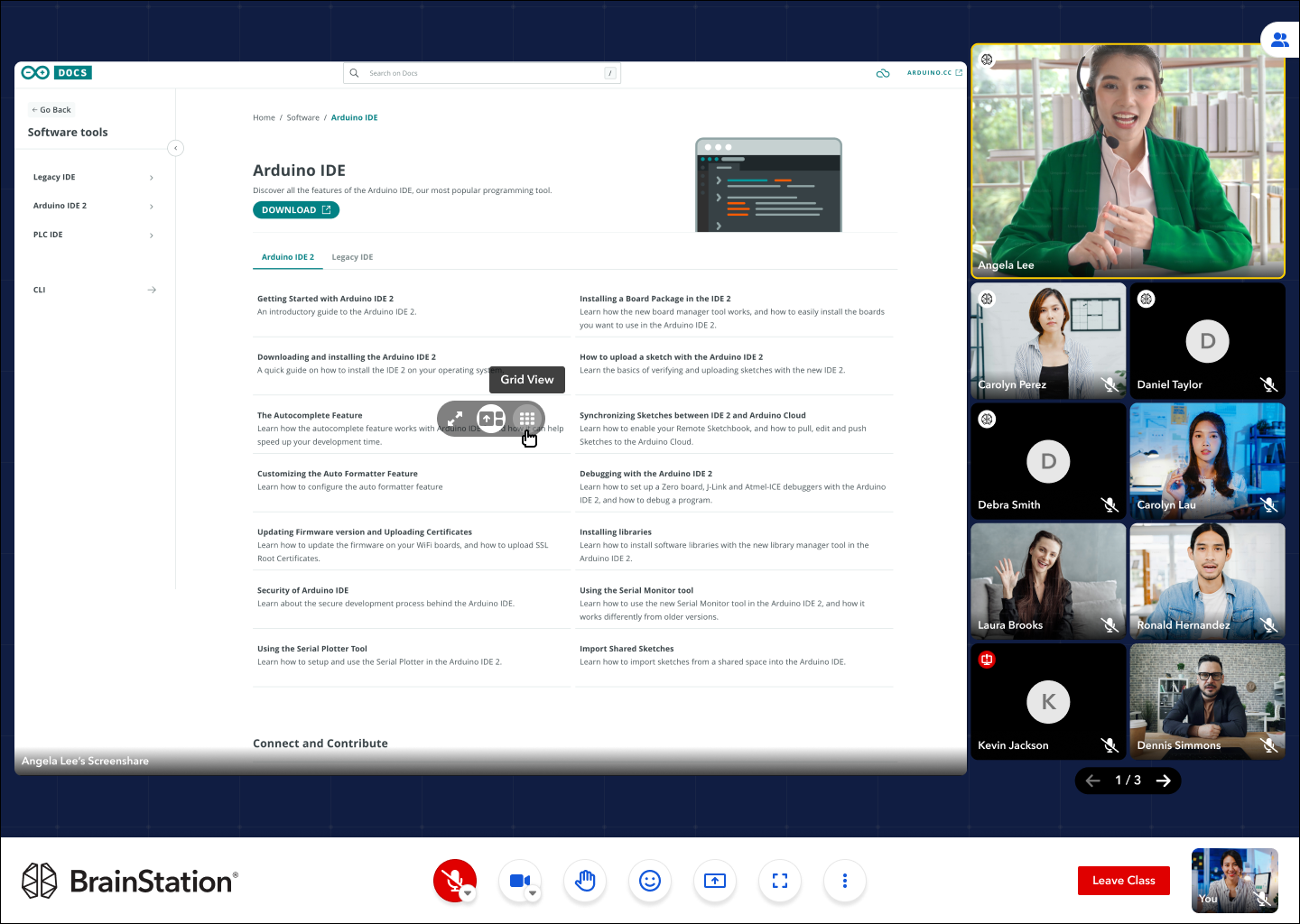
Task: Click Ronald Hernandez's muted microphone icon
Action: [1268, 625]
